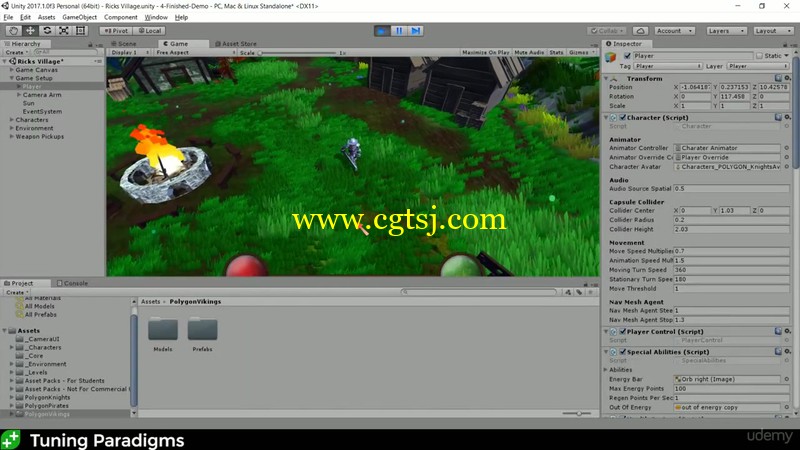The width and height of the screenshot is (800, 450).
Task: Open Layers dropdown in toolbar
Action: click(726, 31)
